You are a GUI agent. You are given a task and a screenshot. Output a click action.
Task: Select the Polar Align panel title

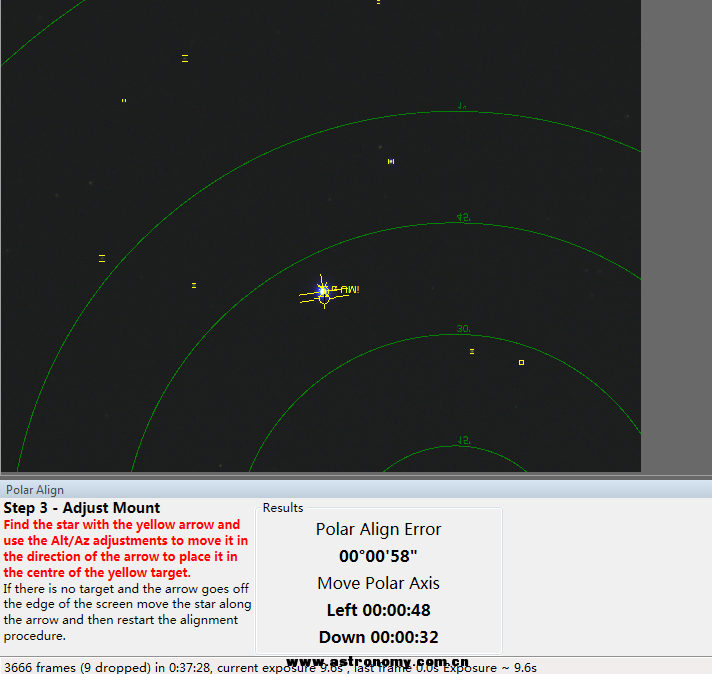pos(35,490)
